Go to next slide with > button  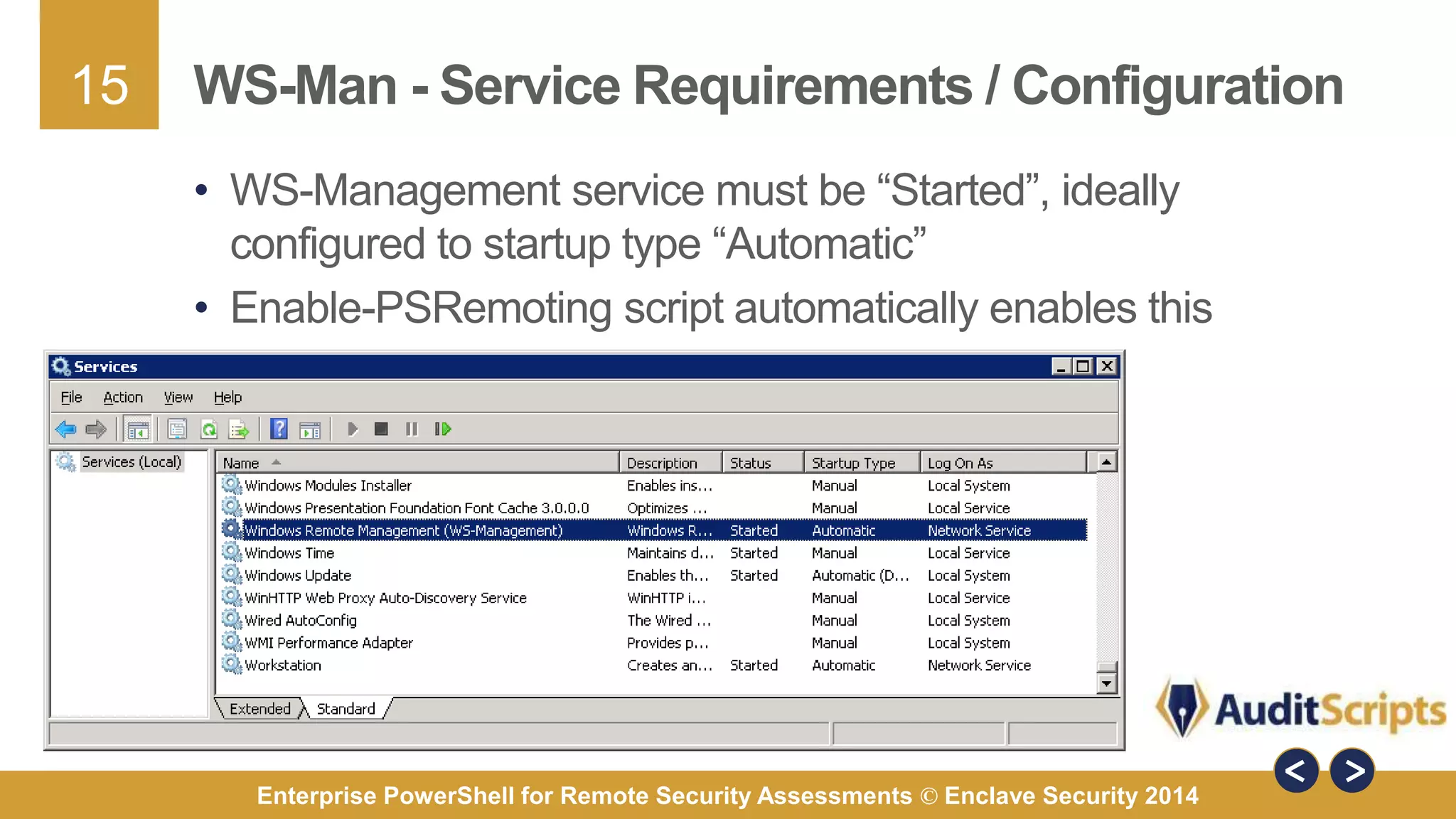pyautogui.click(x=1352, y=771)
